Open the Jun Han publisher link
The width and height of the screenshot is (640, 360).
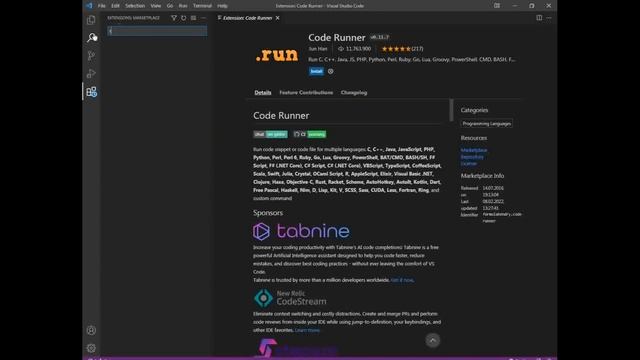tap(318, 49)
